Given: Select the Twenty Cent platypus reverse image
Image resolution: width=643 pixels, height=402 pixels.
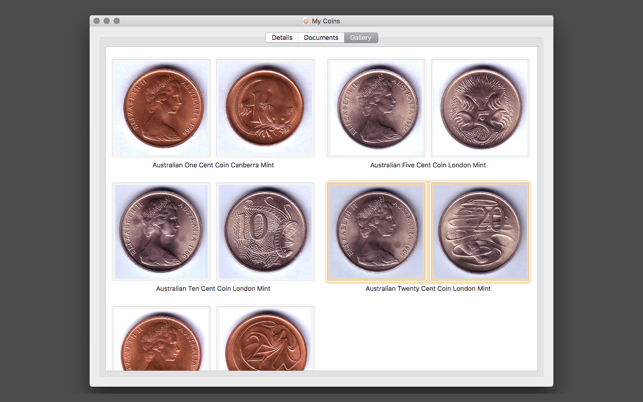Looking at the screenshot, I should coord(480,232).
